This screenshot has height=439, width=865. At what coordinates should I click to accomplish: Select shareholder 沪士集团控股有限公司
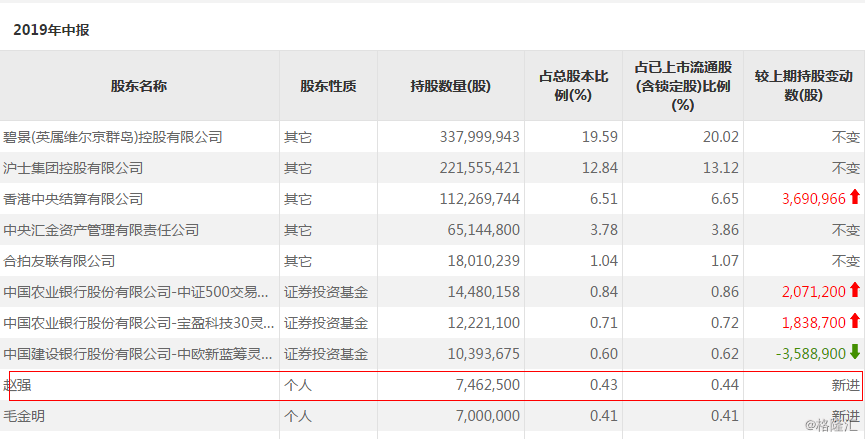coord(73,168)
